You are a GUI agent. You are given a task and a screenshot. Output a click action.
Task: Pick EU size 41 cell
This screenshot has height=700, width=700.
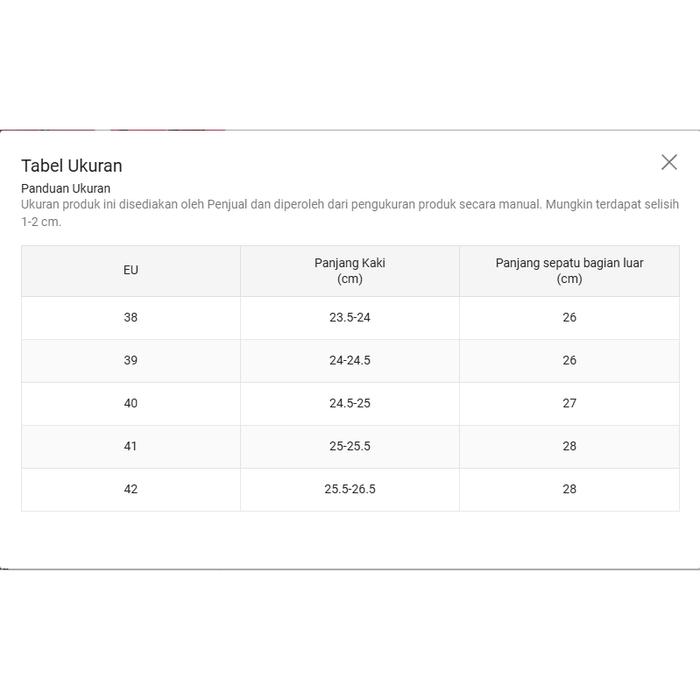[131, 446]
